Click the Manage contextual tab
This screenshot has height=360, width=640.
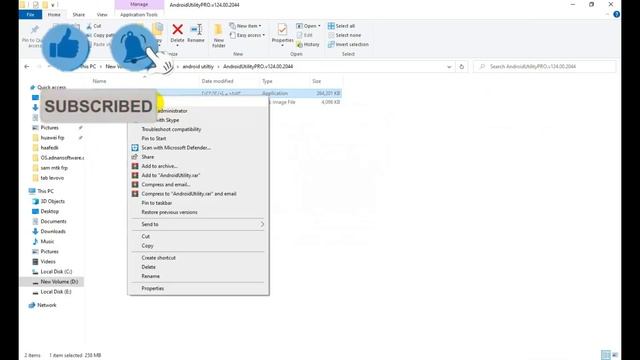coord(139,4)
